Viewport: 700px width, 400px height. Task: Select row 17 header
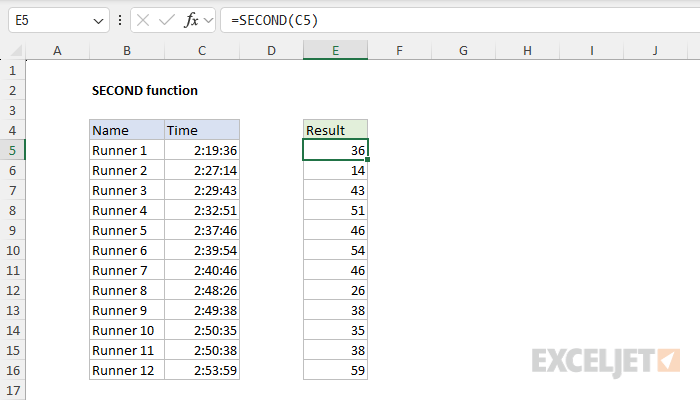(12, 390)
